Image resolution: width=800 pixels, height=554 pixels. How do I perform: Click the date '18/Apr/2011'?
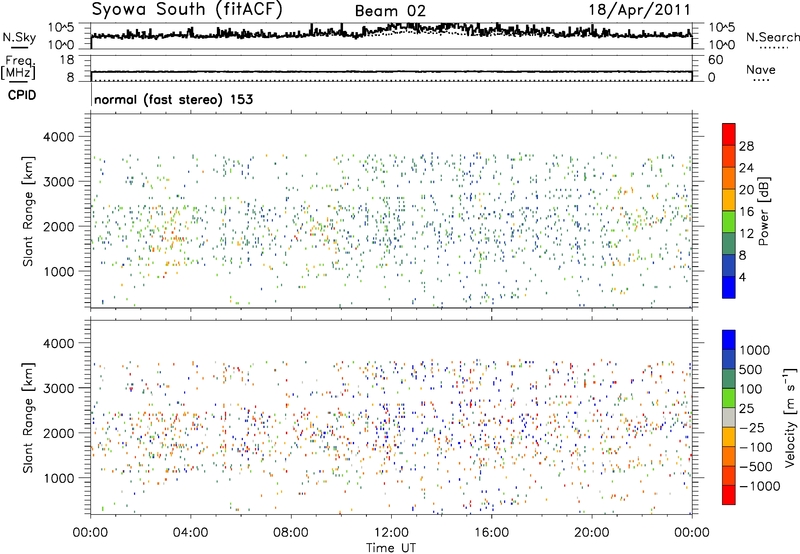click(x=639, y=10)
